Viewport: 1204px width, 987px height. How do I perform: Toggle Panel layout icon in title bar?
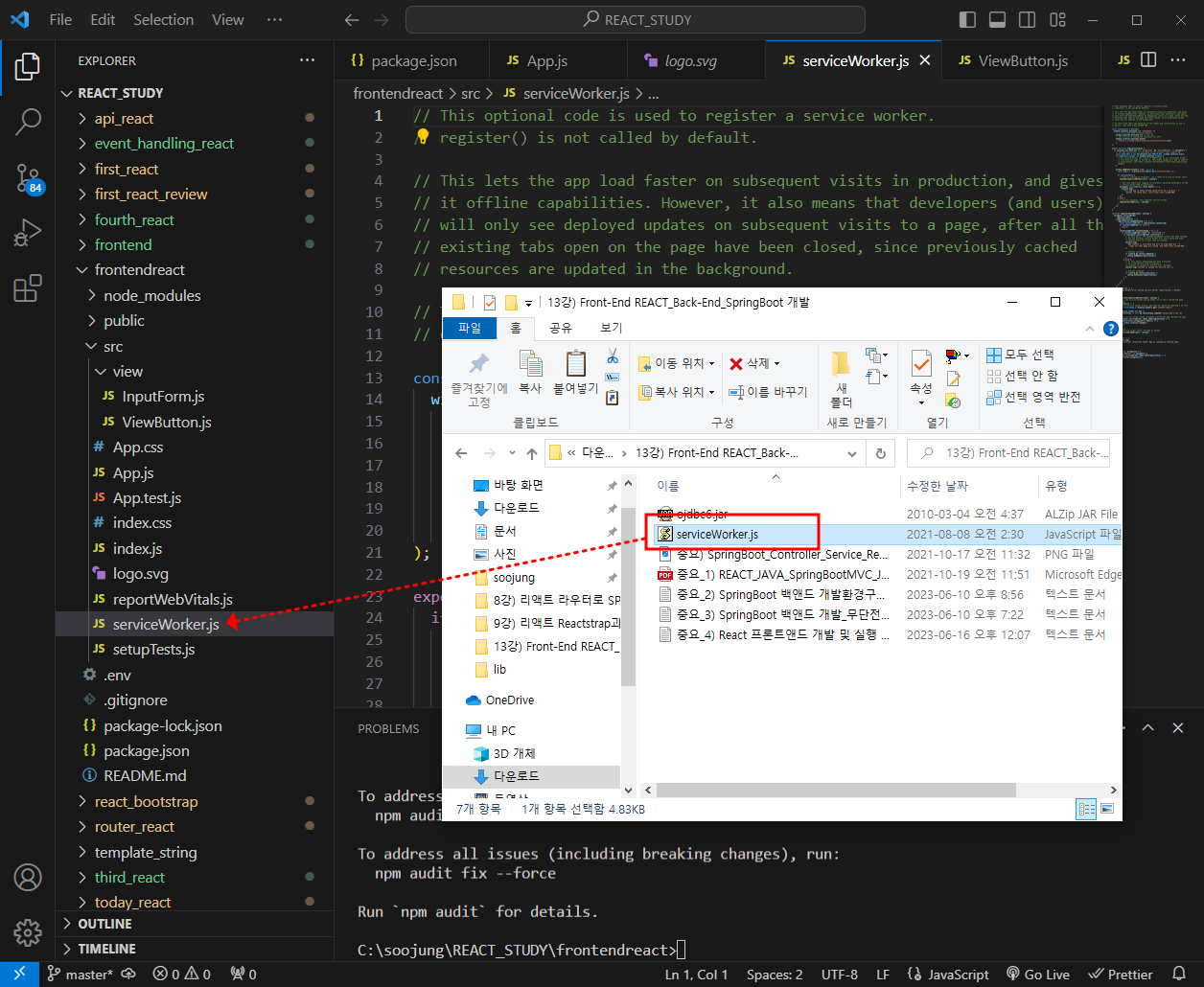(997, 19)
